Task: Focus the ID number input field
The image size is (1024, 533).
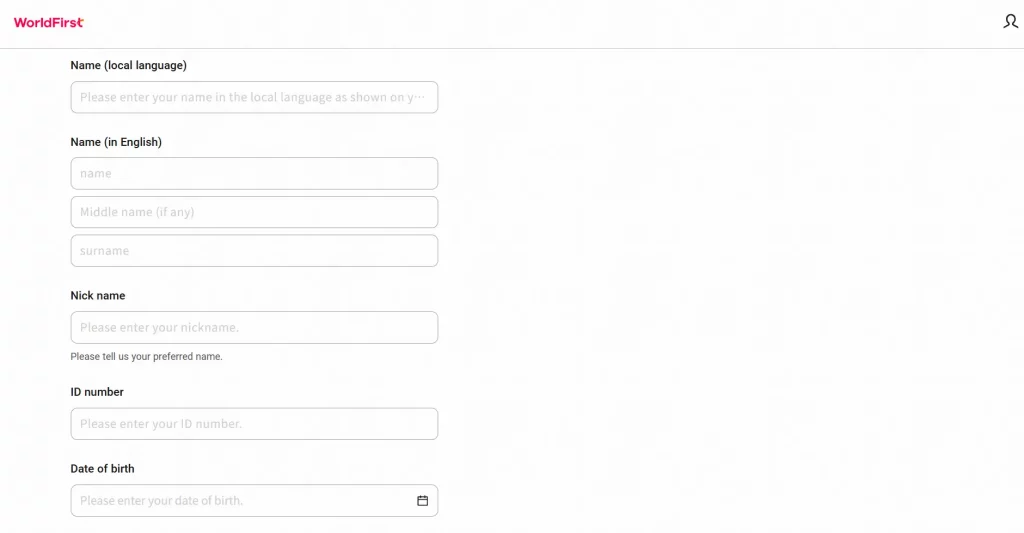Action: pyautogui.click(x=254, y=424)
